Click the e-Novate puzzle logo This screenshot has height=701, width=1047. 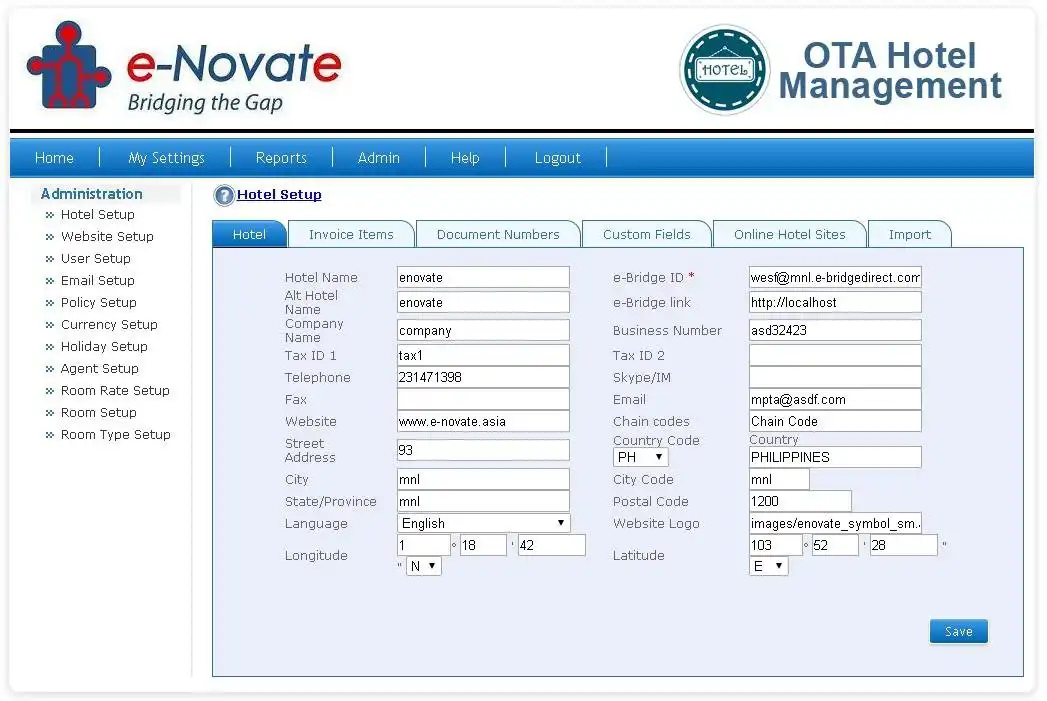pyautogui.click(x=68, y=65)
